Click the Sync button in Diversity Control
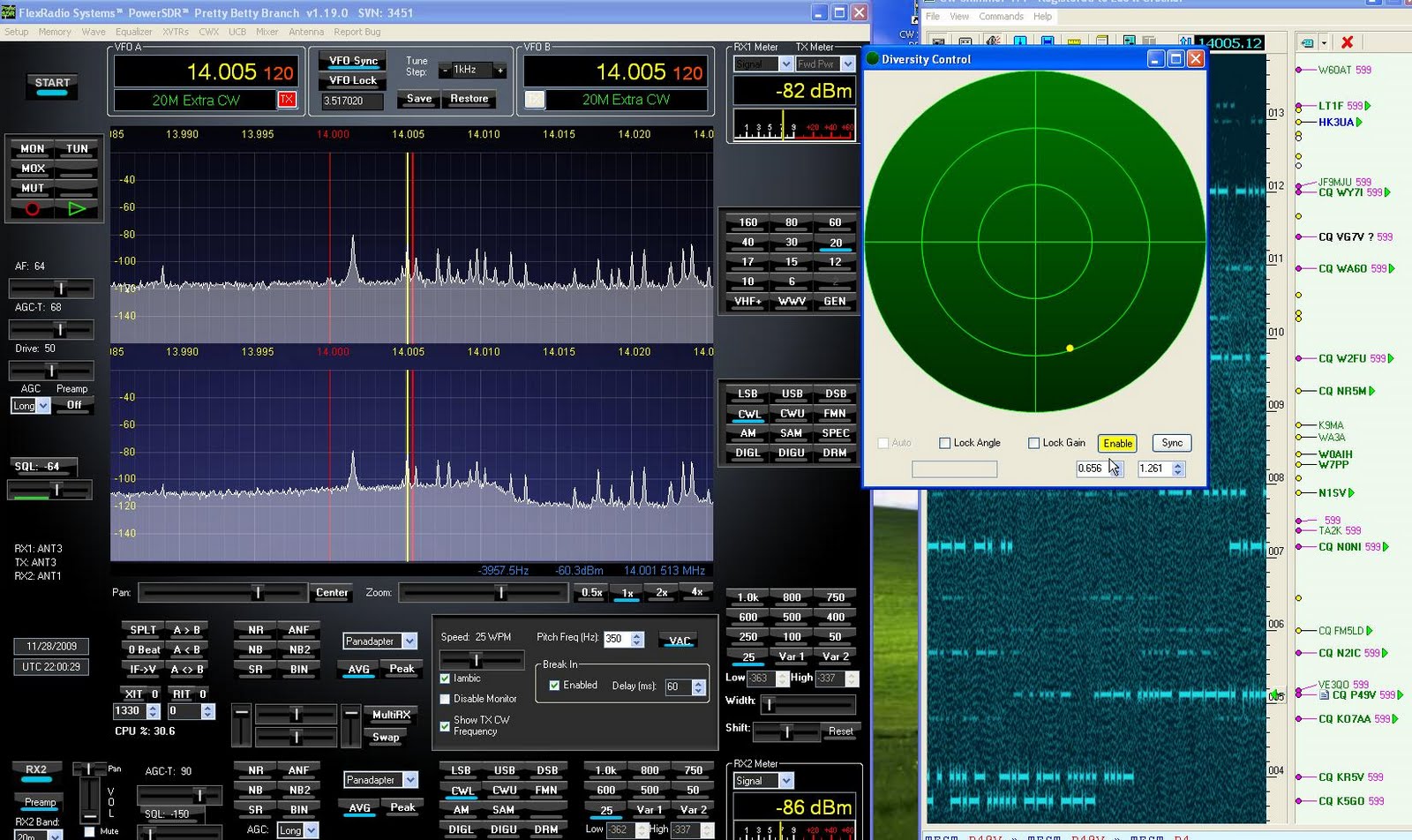 point(1172,443)
